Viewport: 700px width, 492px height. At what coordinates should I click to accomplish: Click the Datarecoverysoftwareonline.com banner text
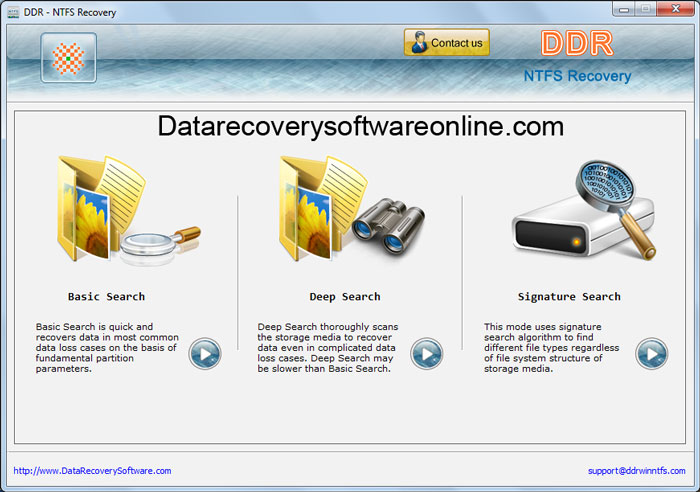pos(361,126)
